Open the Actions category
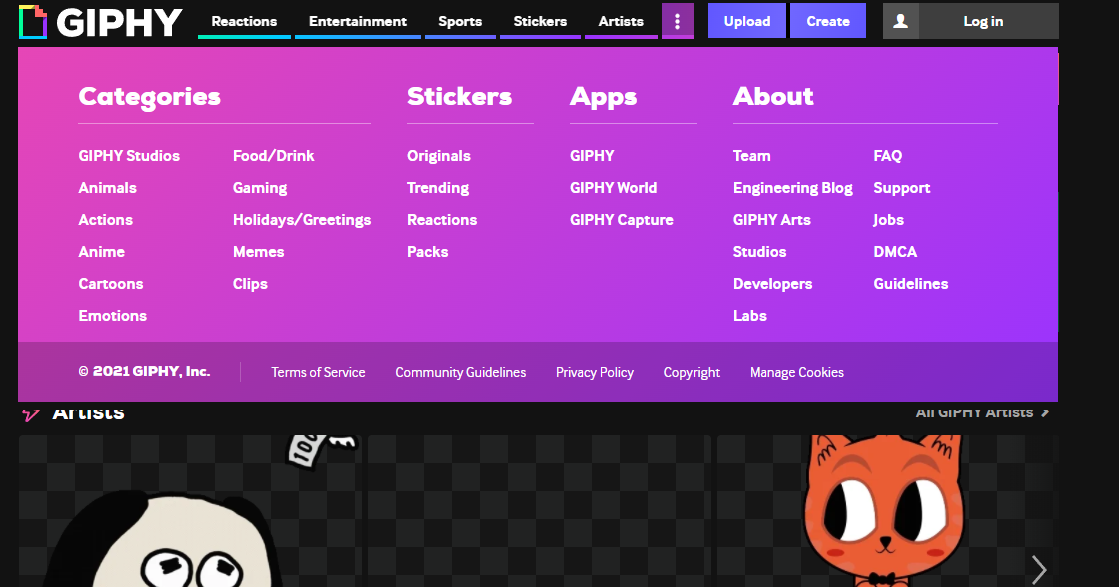 point(106,220)
